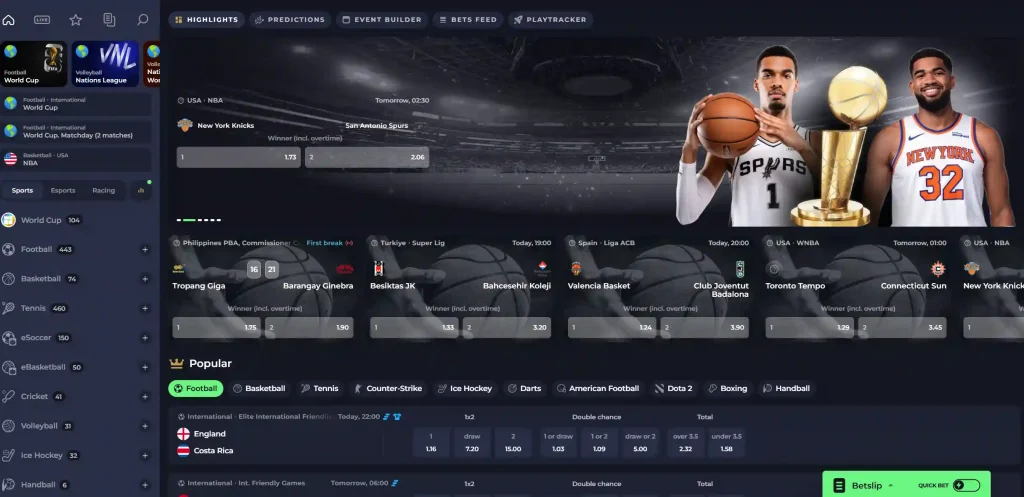Expand the Betslip panel arrow

tap(890, 486)
